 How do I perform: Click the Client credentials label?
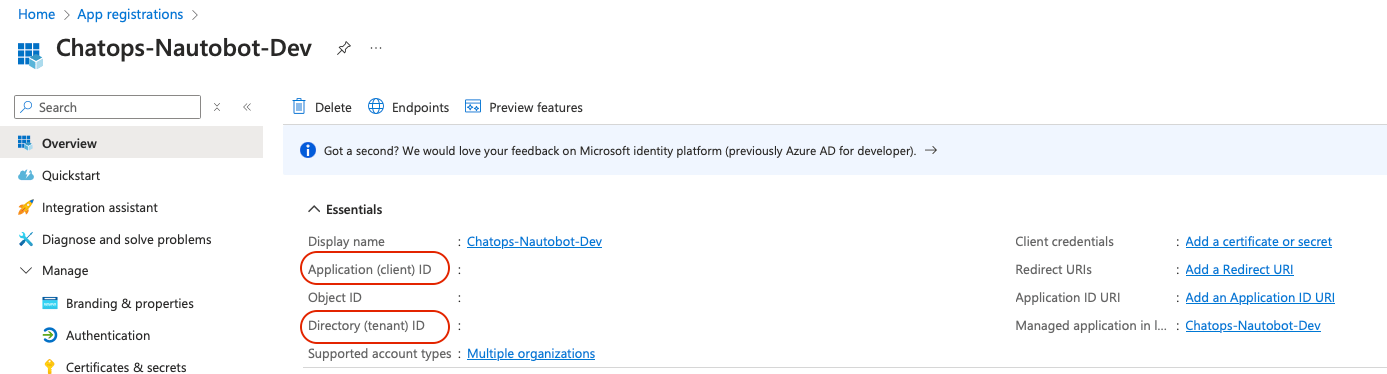(x=1064, y=241)
